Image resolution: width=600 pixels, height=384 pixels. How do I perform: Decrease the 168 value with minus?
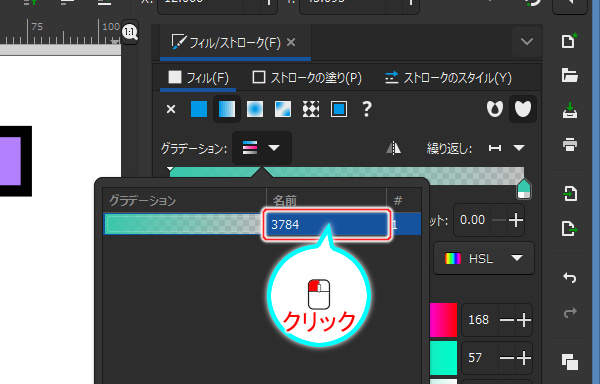tap(507, 320)
